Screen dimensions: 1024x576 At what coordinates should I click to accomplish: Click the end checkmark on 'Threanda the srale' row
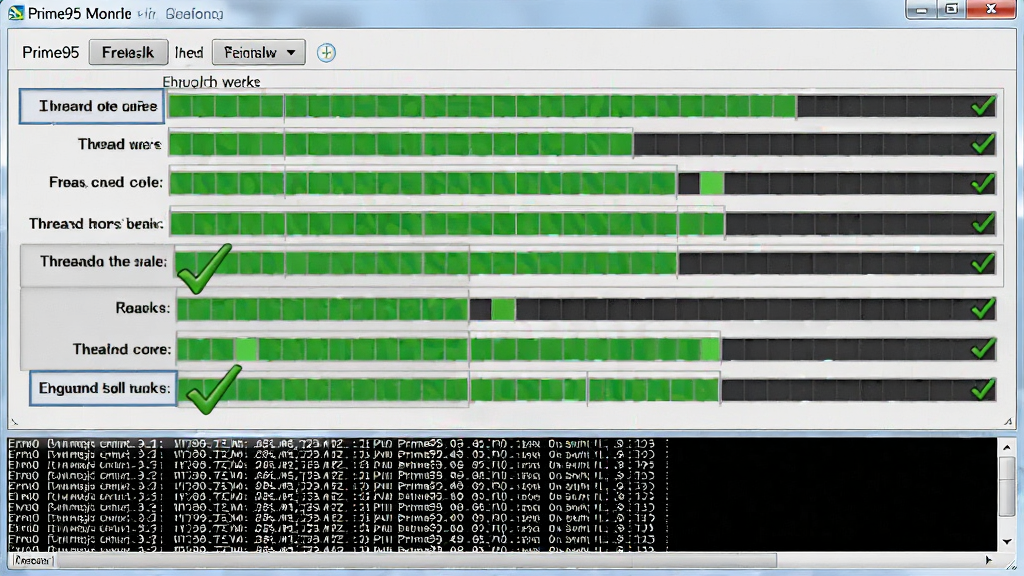click(x=983, y=263)
